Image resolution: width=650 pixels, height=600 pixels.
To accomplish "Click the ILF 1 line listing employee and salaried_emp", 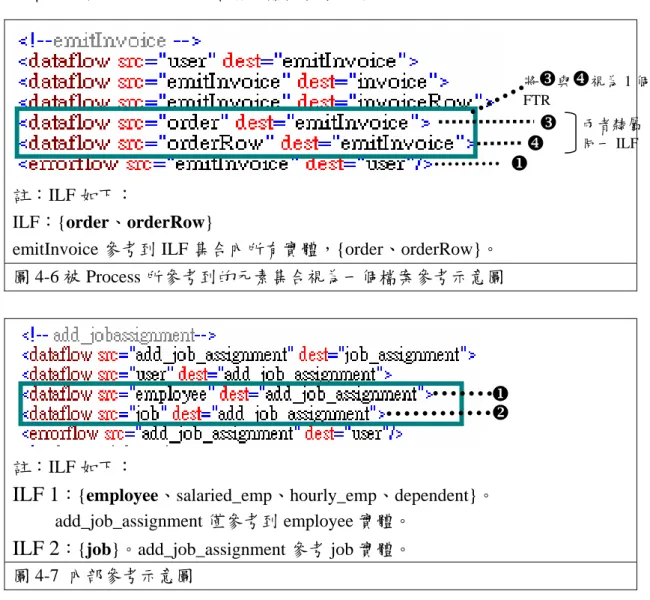I will 251,496.
